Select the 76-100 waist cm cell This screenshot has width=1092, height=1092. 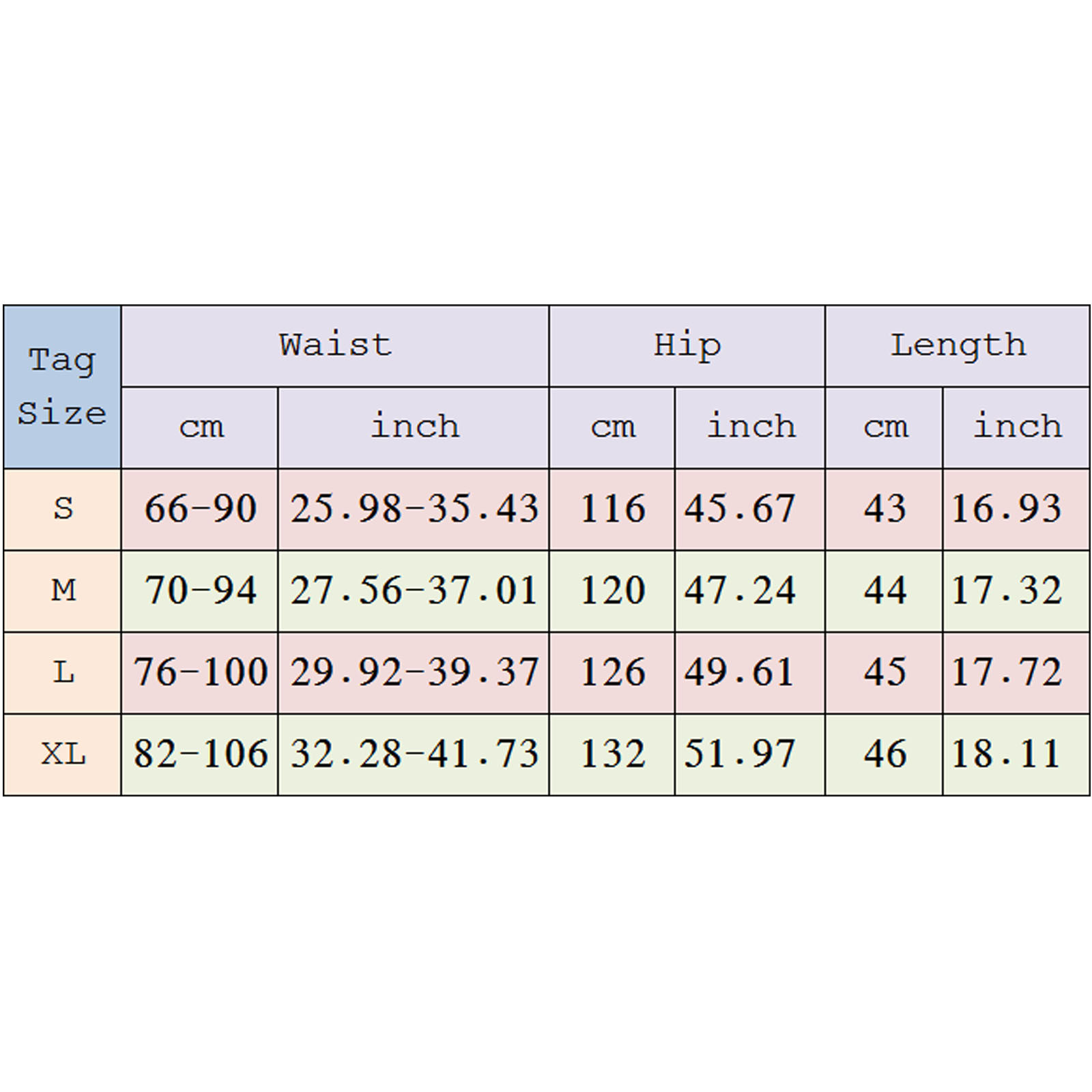click(200, 673)
